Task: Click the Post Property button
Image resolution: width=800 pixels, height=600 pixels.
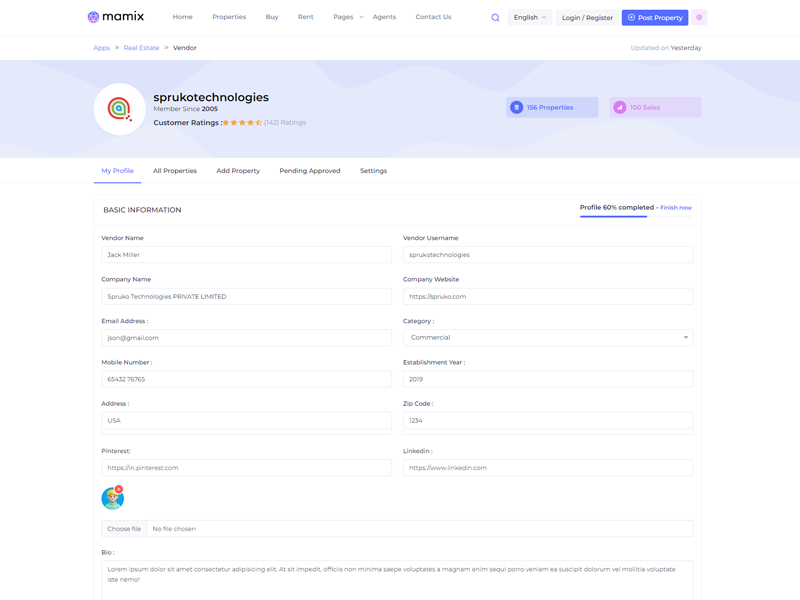Action: coord(655,18)
